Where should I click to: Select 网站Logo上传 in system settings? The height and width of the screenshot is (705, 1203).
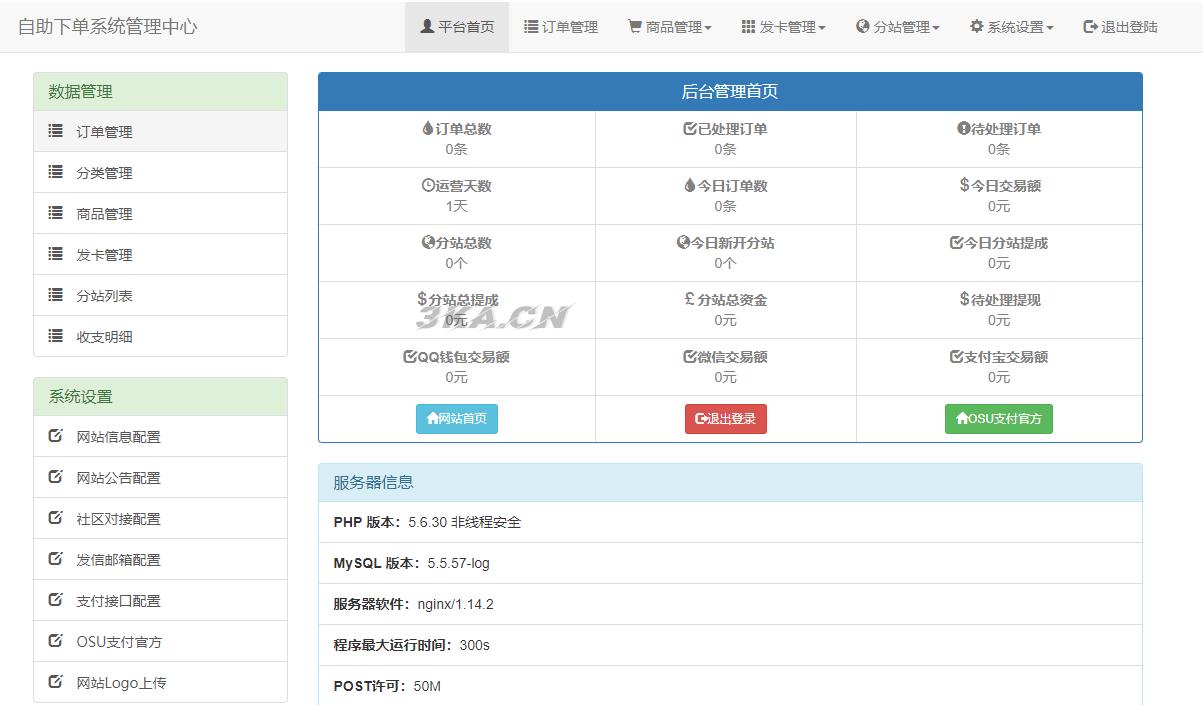(121, 683)
